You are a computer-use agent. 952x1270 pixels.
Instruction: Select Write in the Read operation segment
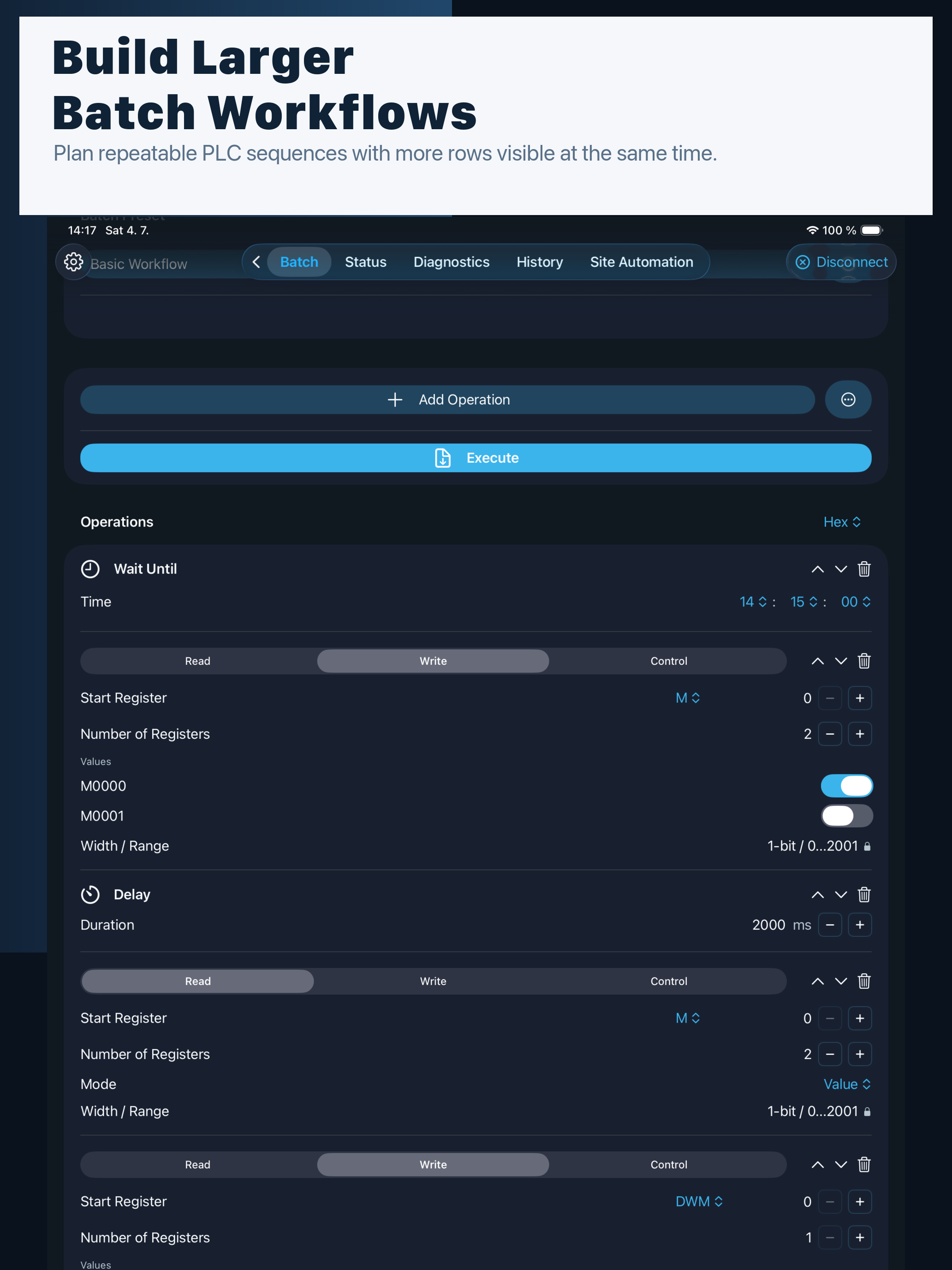pyautogui.click(x=433, y=981)
